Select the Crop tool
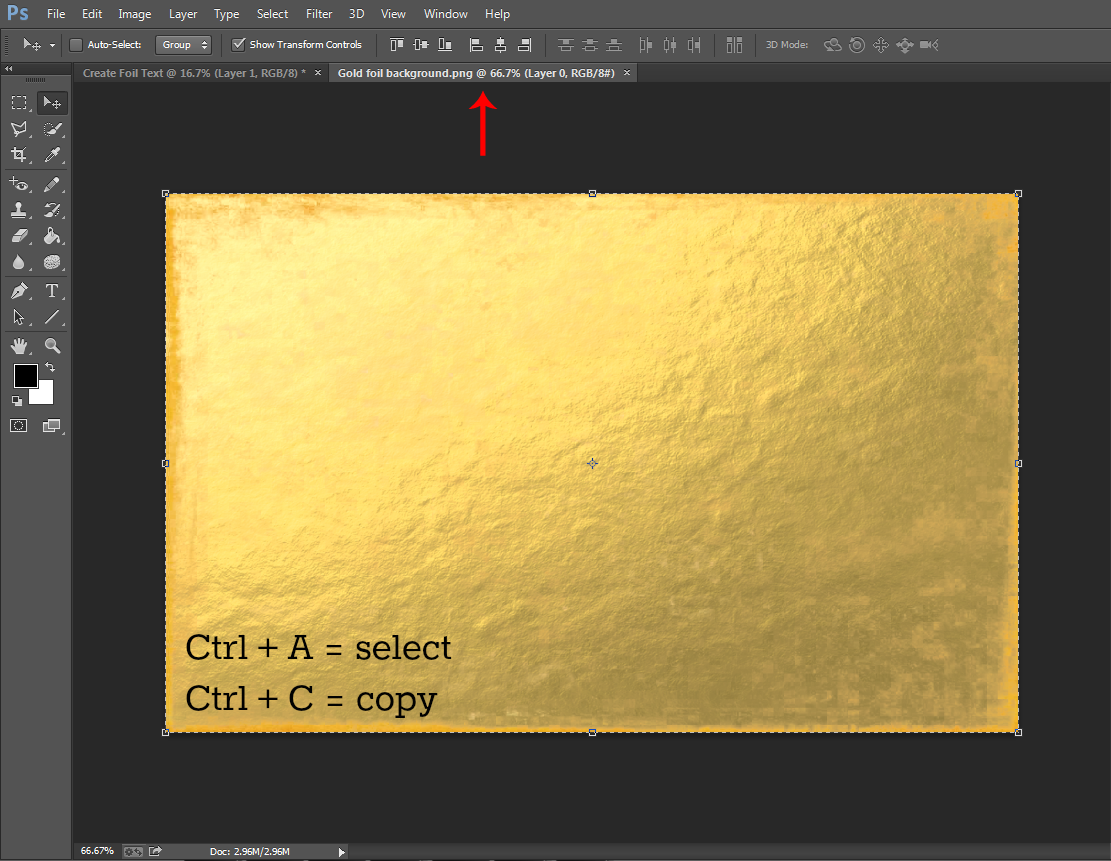This screenshot has height=861, width=1111. tap(19, 154)
